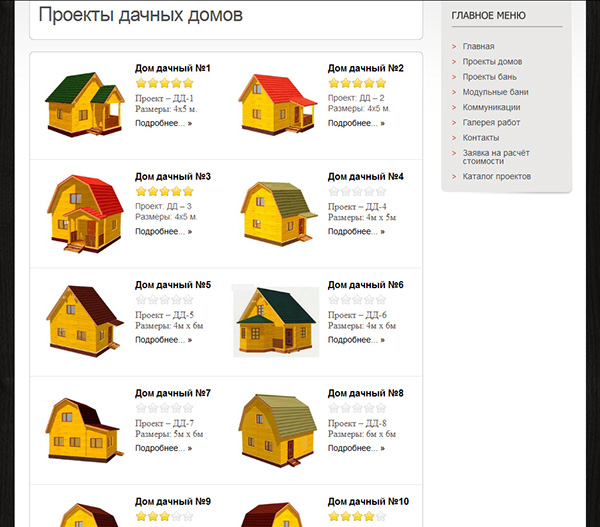Open Каталог проектов menu item
Viewport: 600px width, 527px height.
coord(497,176)
